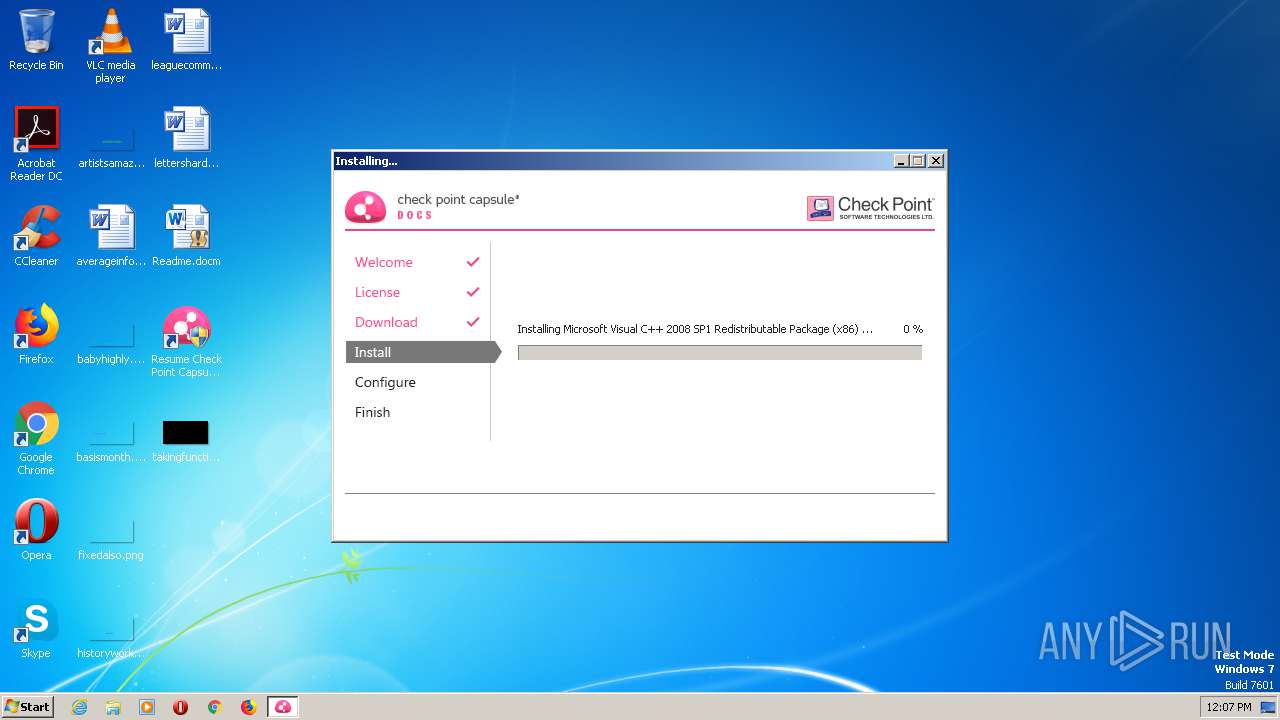Select the License step in installer
This screenshot has width=1280, height=720.
pos(377,292)
